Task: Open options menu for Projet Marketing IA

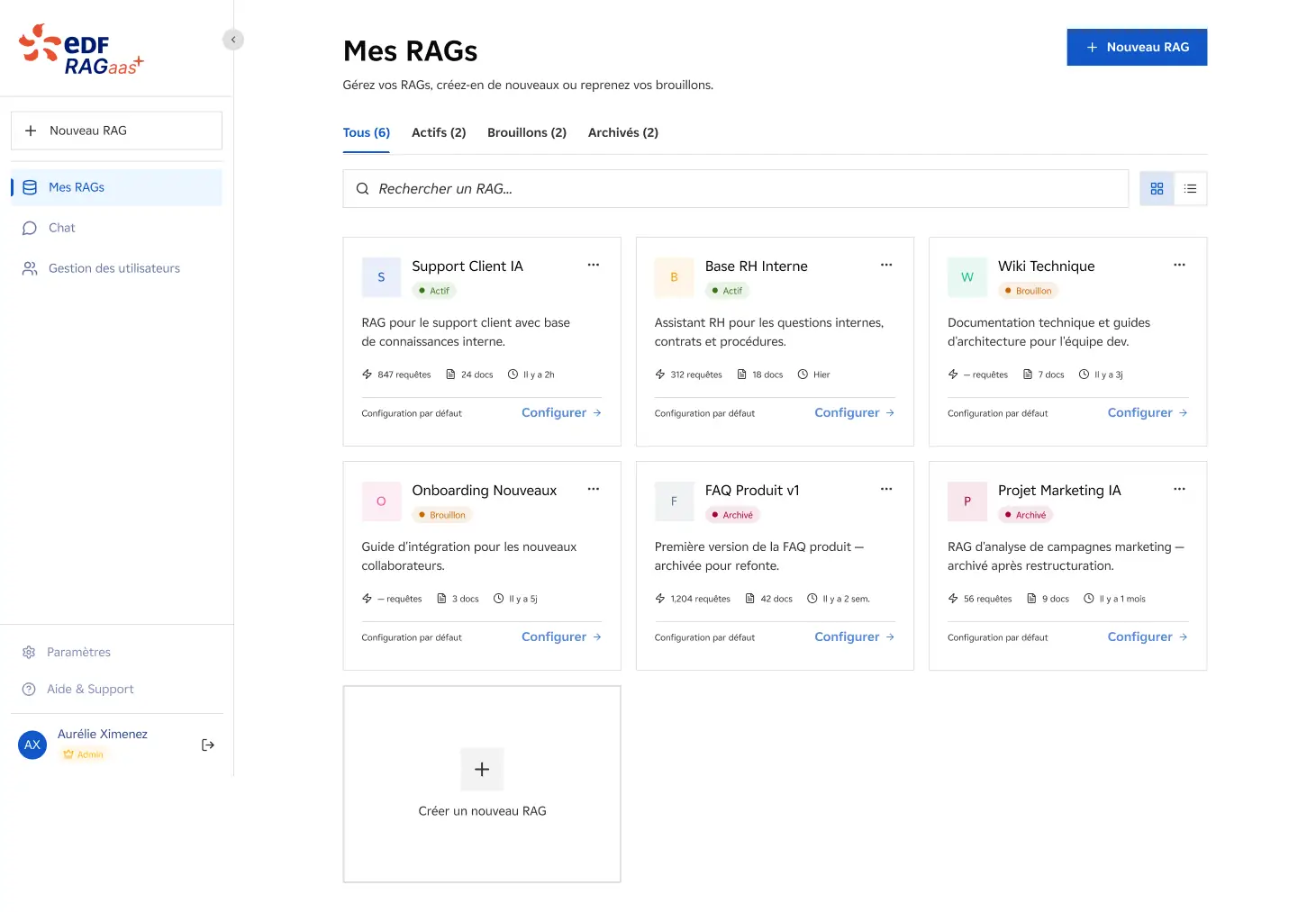Action: pyautogui.click(x=1179, y=489)
